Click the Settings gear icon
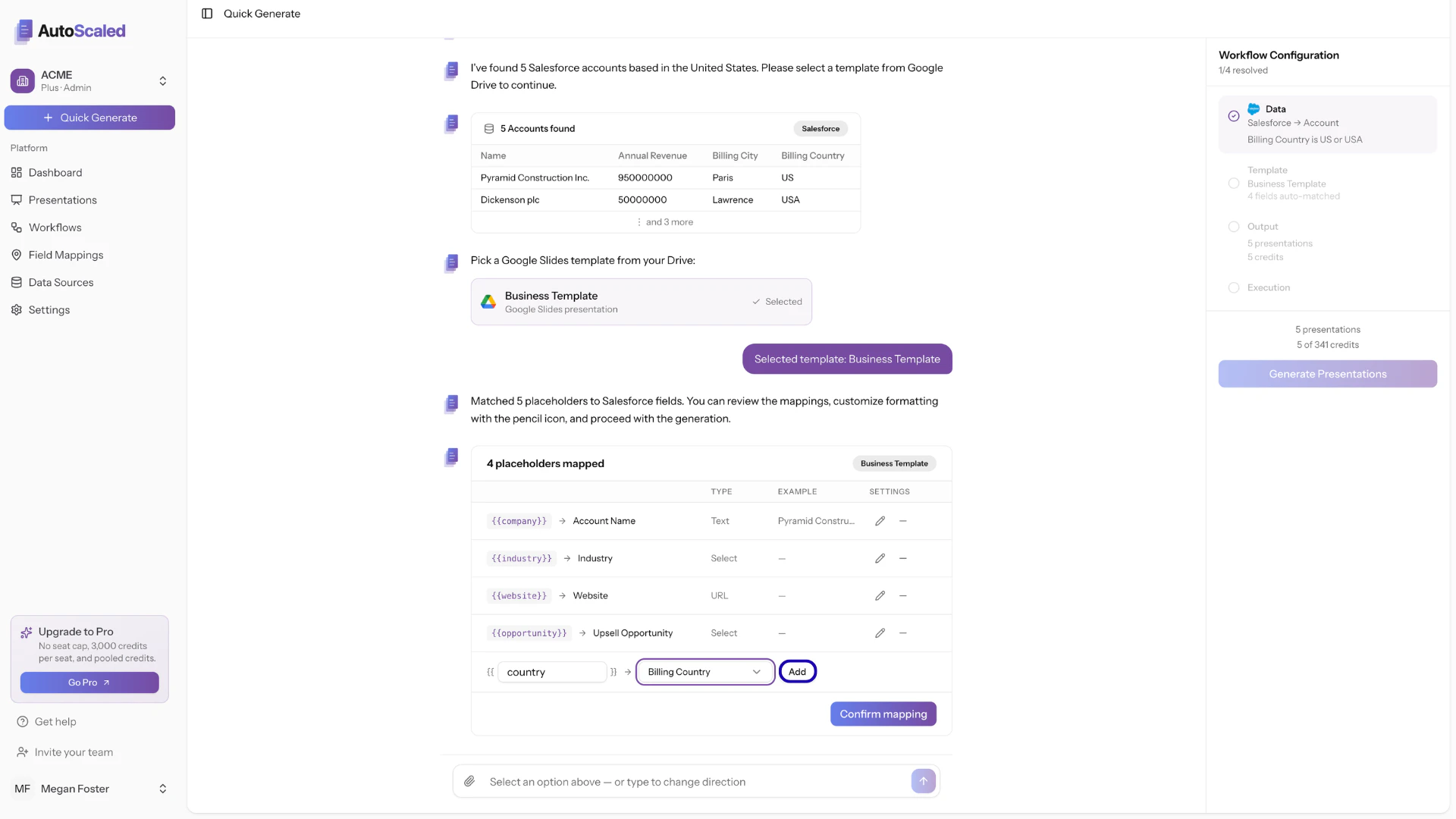This screenshot has height=819, width=1456. [17, 309]
